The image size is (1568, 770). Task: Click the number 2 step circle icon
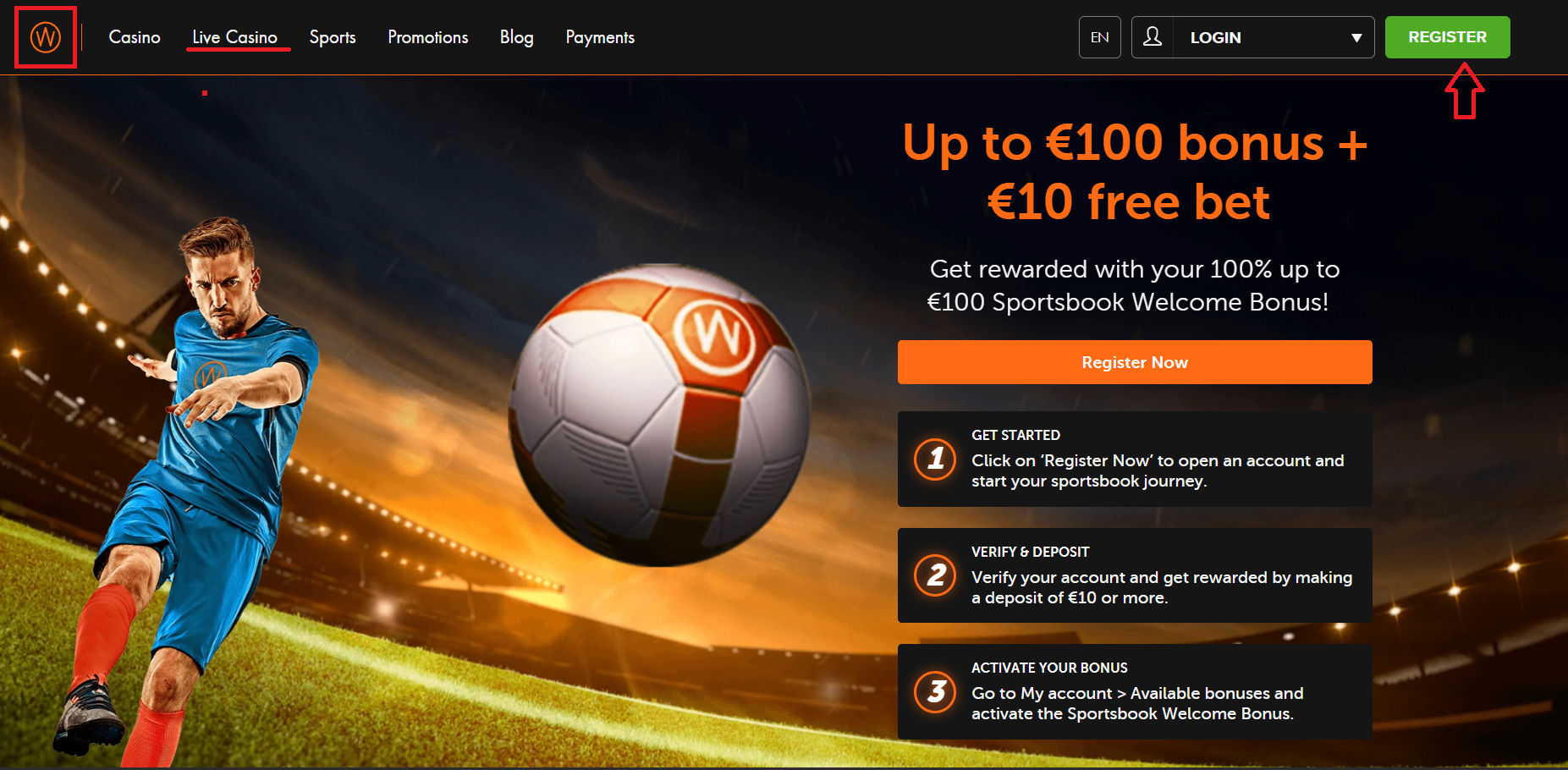pos(935,575)
